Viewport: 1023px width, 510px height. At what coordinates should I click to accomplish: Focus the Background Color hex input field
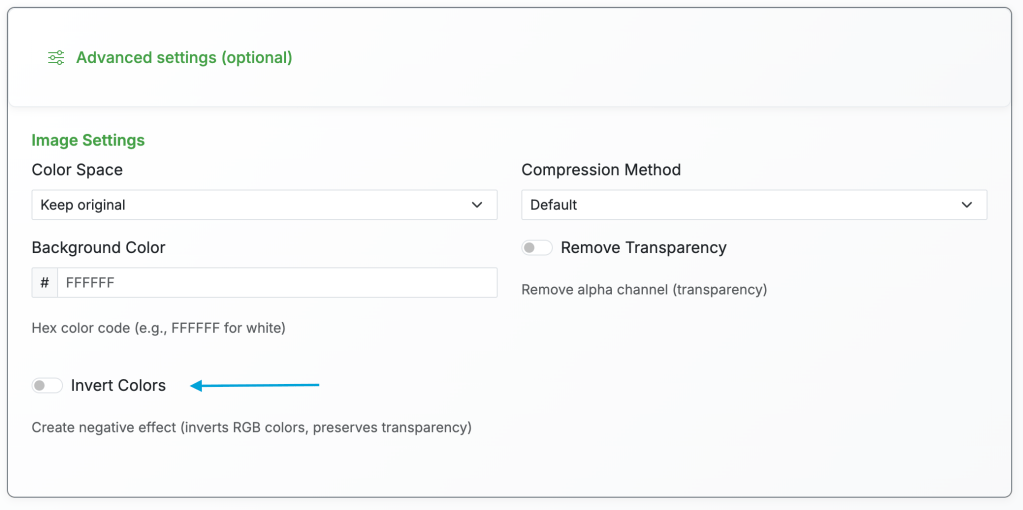[277, 283]
